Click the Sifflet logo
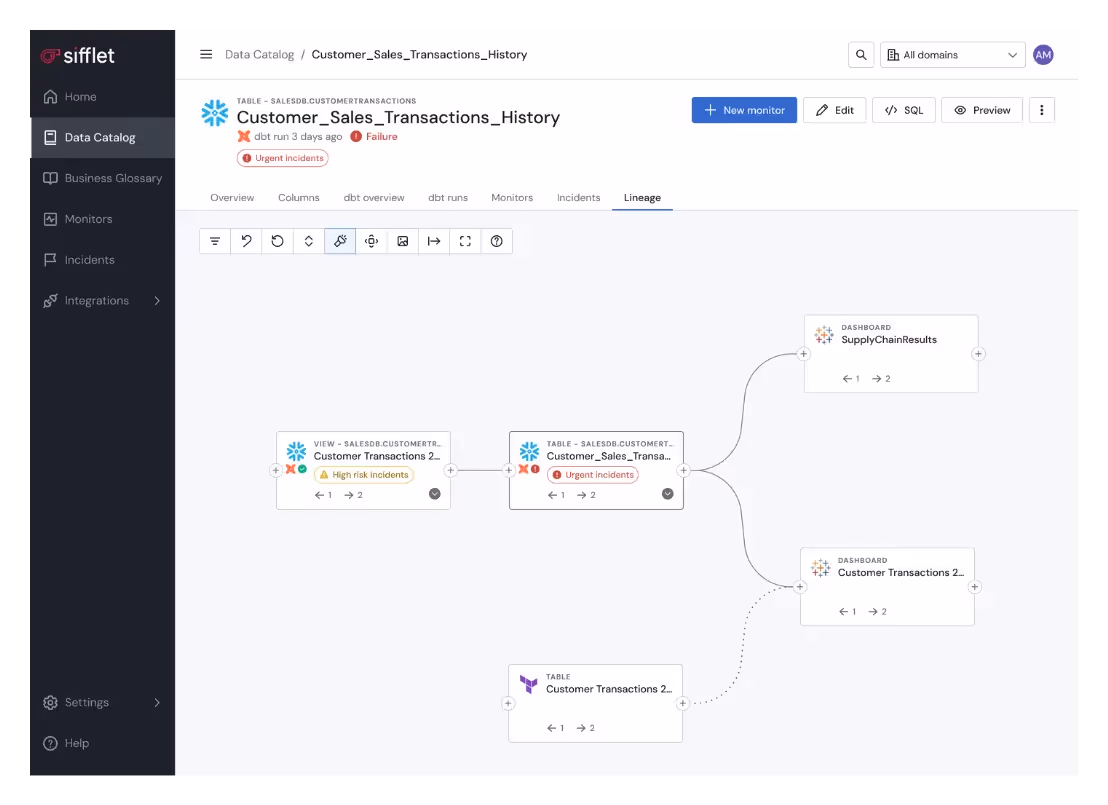Viewport: 1108px width, 805px height. coord(78,56)
